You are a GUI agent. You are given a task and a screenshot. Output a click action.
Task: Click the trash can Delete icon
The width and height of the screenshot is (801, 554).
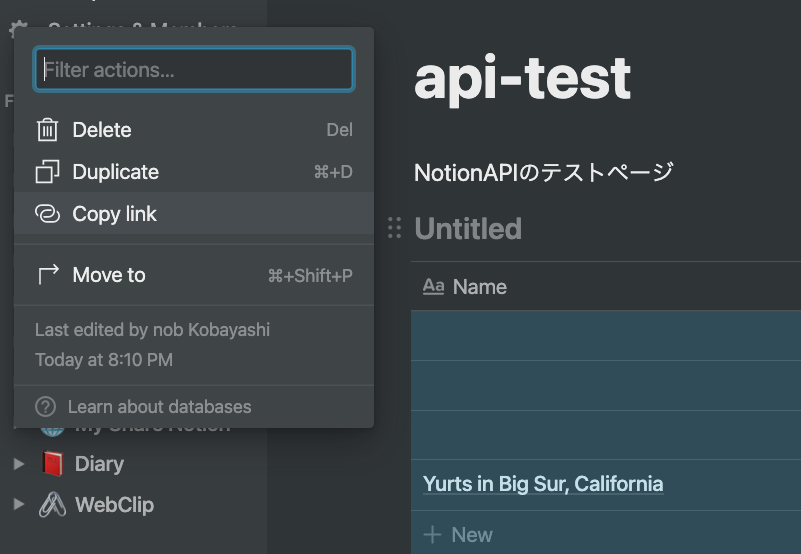48,130
